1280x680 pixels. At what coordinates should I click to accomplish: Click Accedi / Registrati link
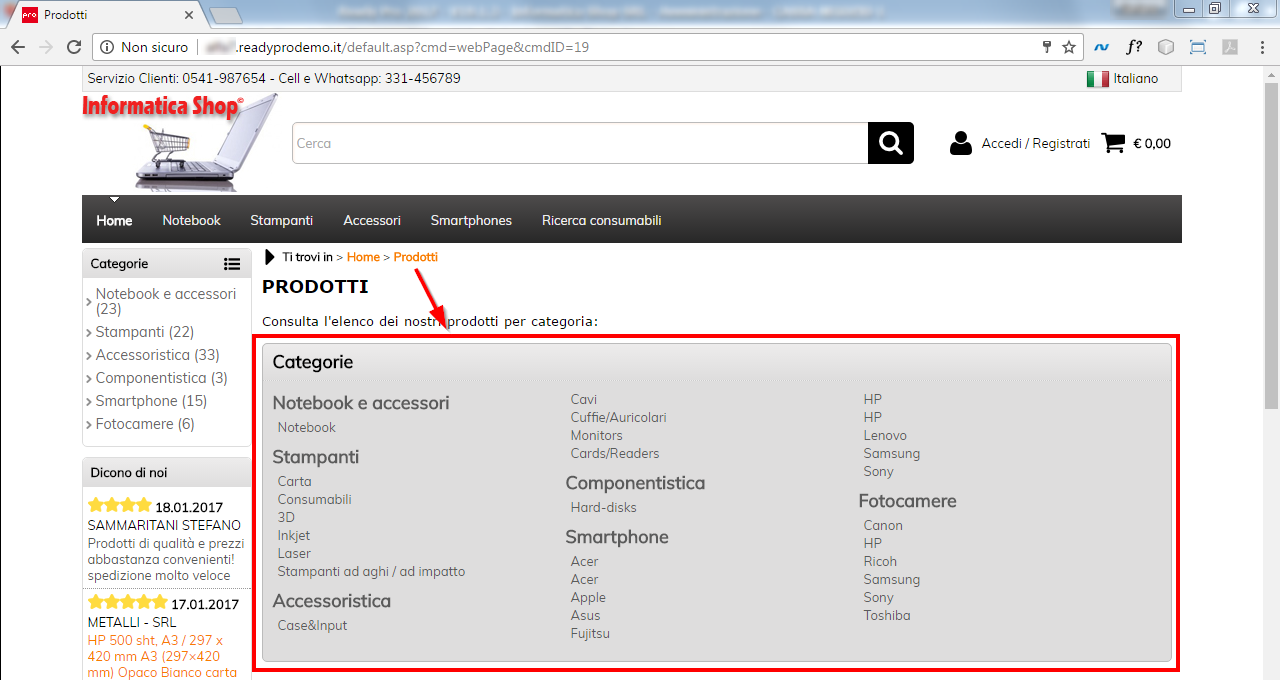click(1036, 143)
